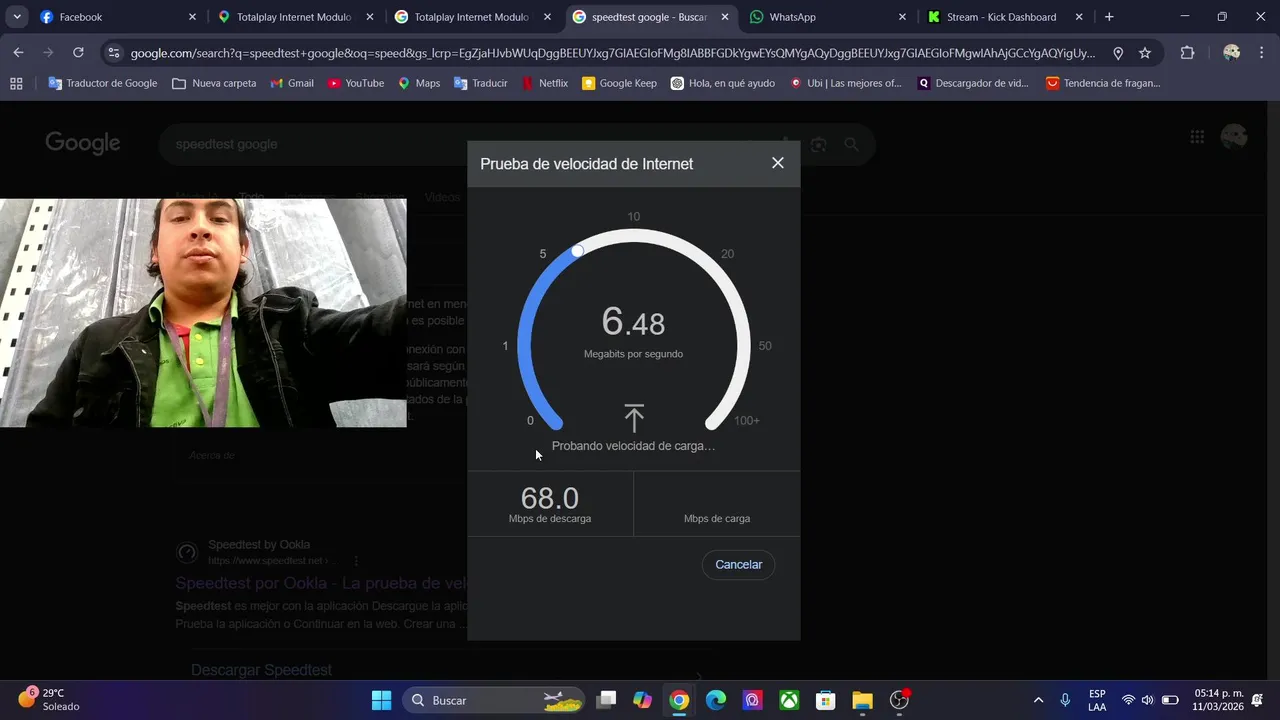Screen dimensions: 1280x720
Task: Open Google apps grid on page
Action: coord(1197,137)
